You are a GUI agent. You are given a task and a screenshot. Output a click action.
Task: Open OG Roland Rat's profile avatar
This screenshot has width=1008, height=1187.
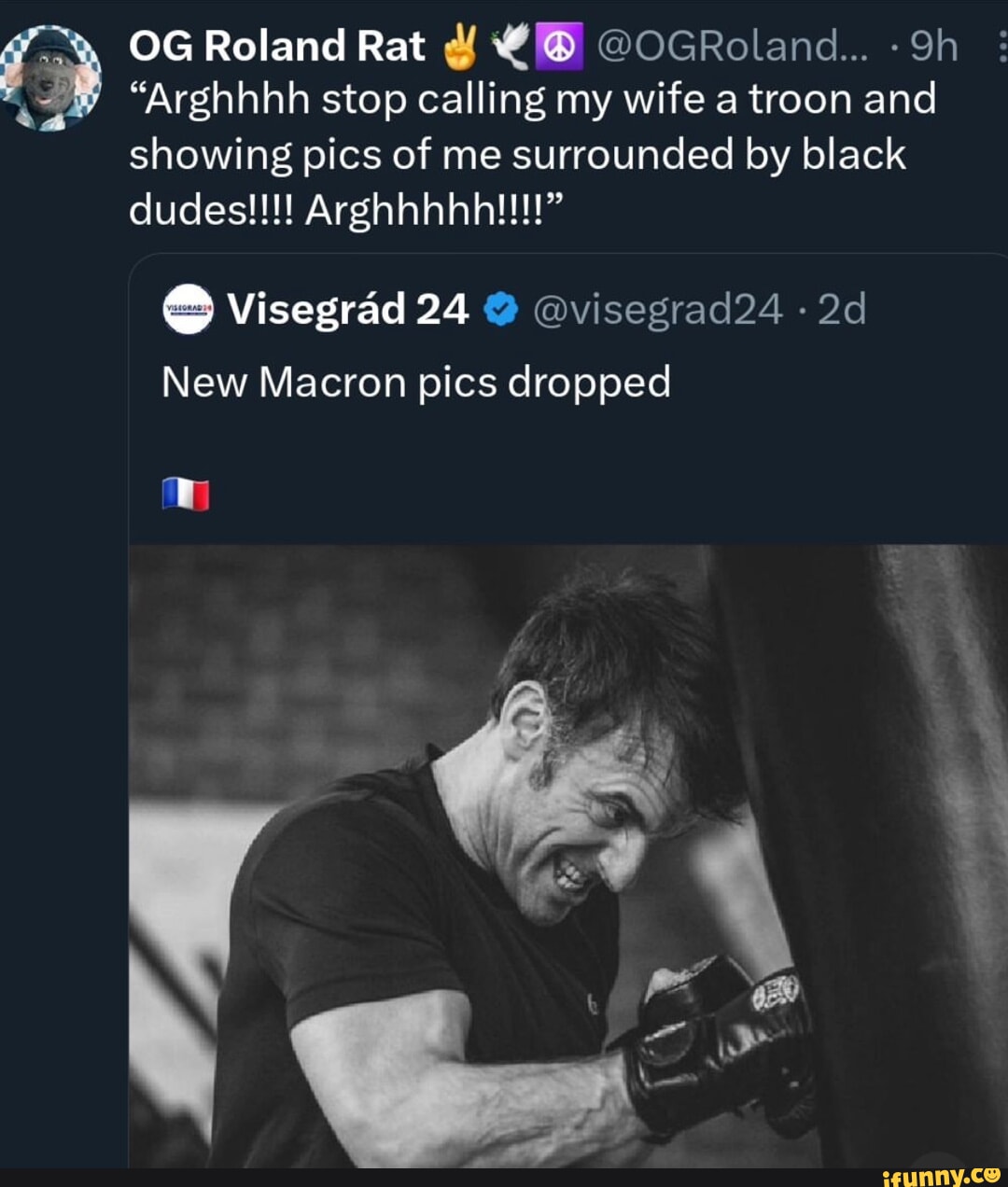[51, 77]
